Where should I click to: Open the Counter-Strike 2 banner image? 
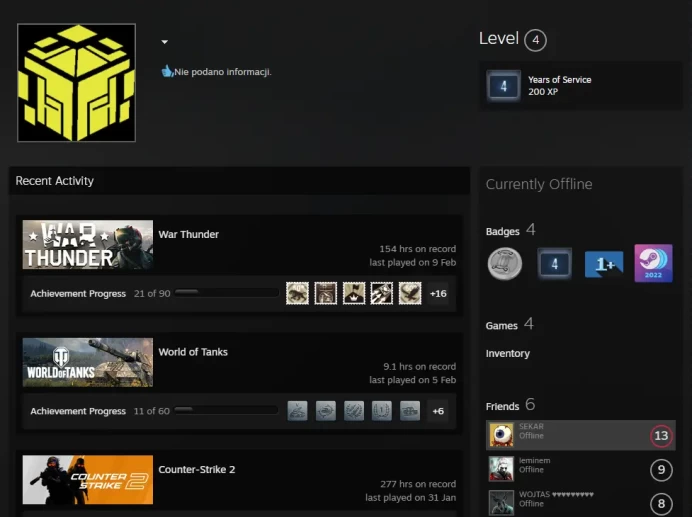point(88,480)
